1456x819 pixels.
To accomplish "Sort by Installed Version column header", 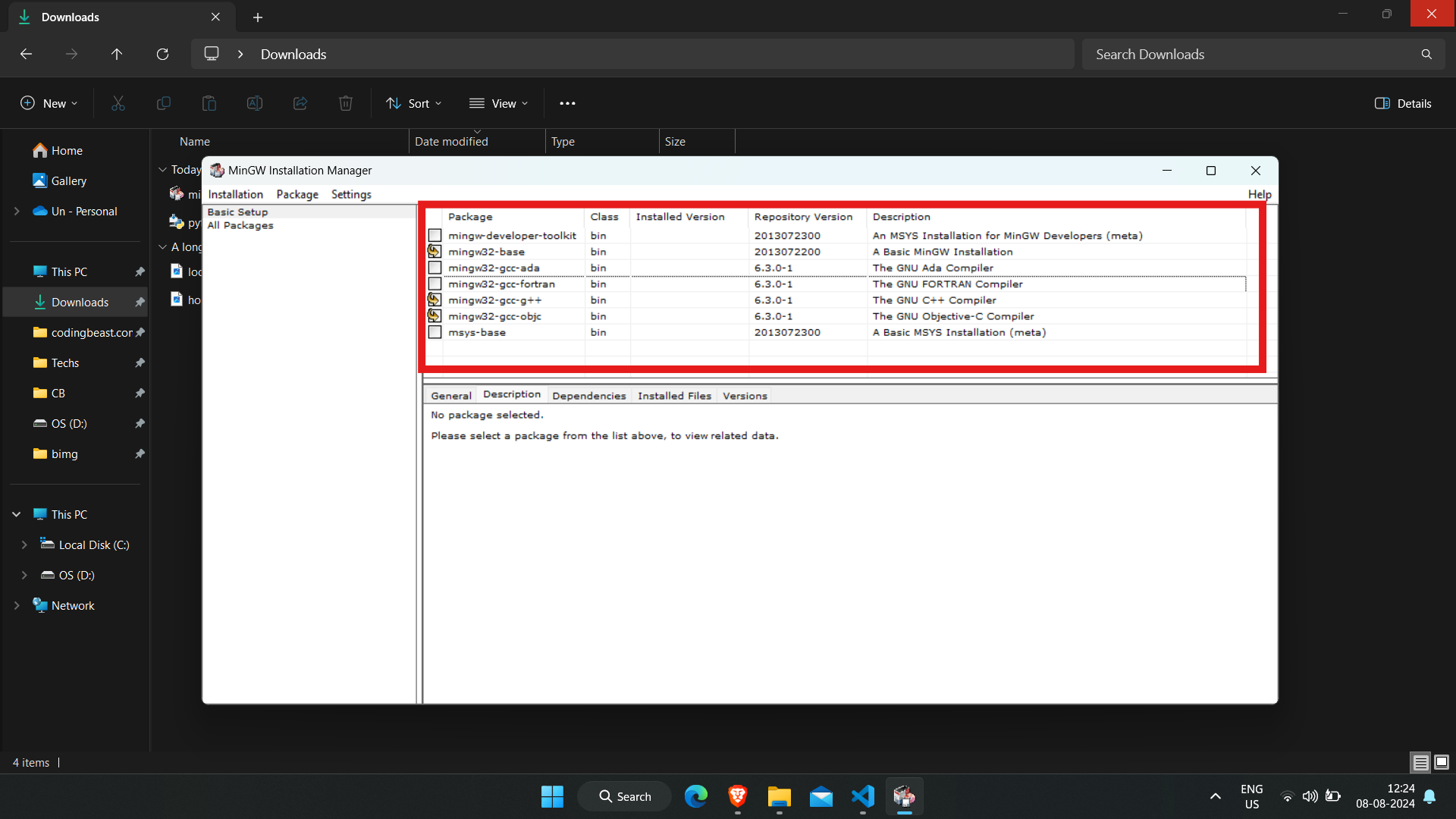I will 689,217.
